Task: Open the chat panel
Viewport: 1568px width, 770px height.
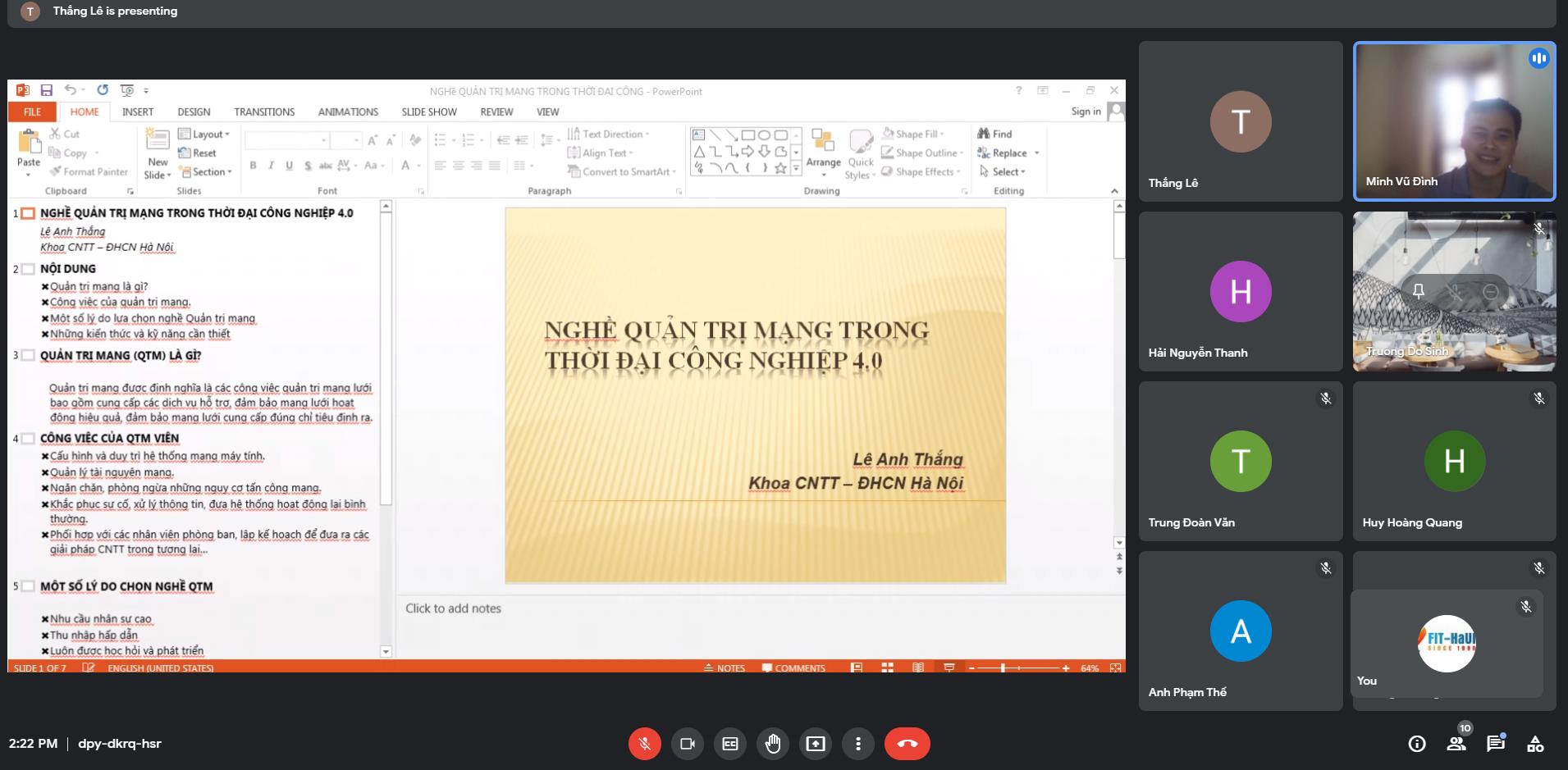Action: 1496,744
